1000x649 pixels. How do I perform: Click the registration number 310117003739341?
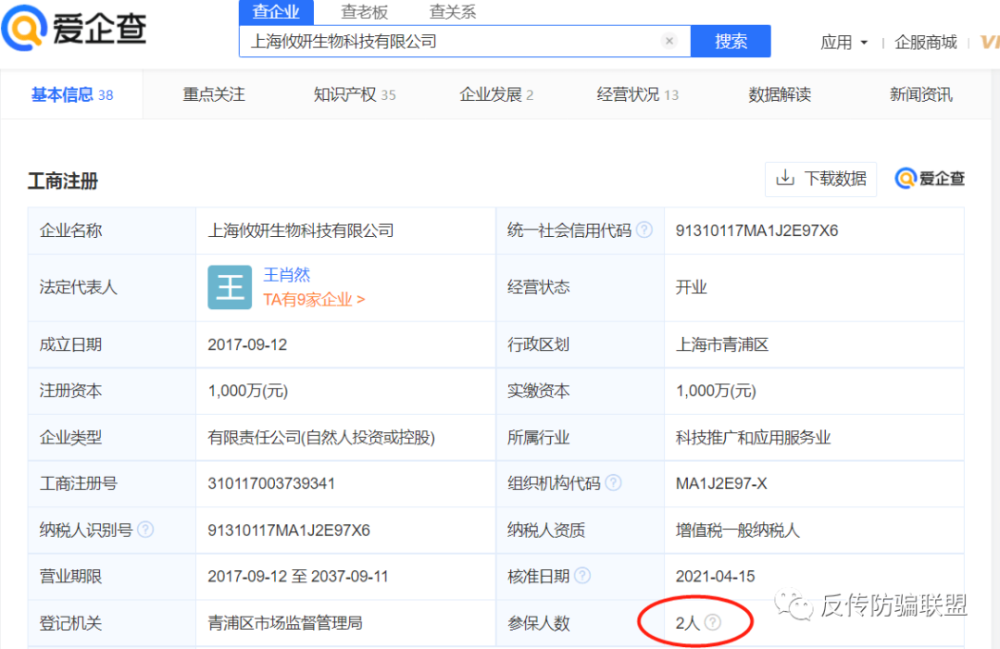(x=271, y=483)
